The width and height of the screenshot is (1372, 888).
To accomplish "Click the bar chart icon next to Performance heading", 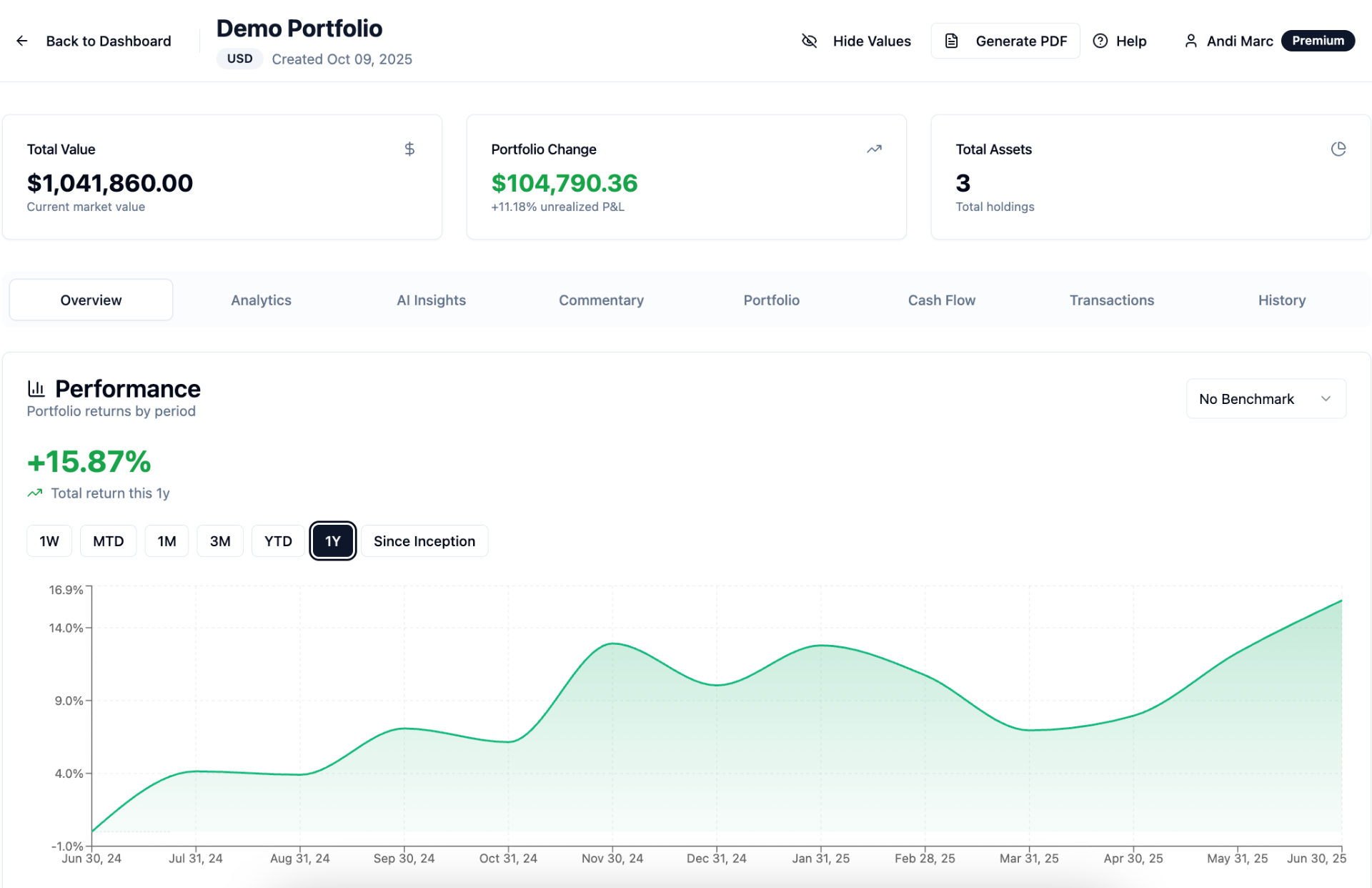I will (36, 388).
